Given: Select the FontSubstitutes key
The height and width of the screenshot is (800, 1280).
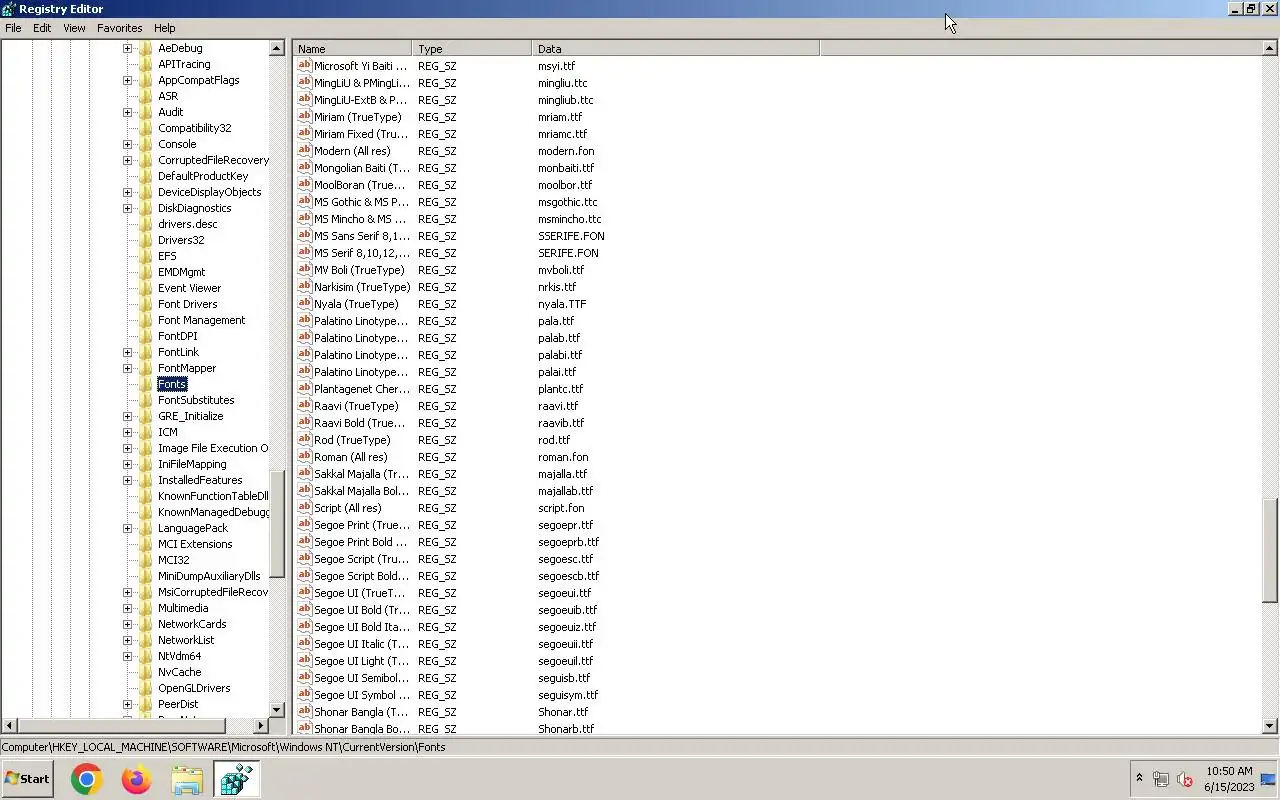Looking at the screenshot, I should pos(196,400).
